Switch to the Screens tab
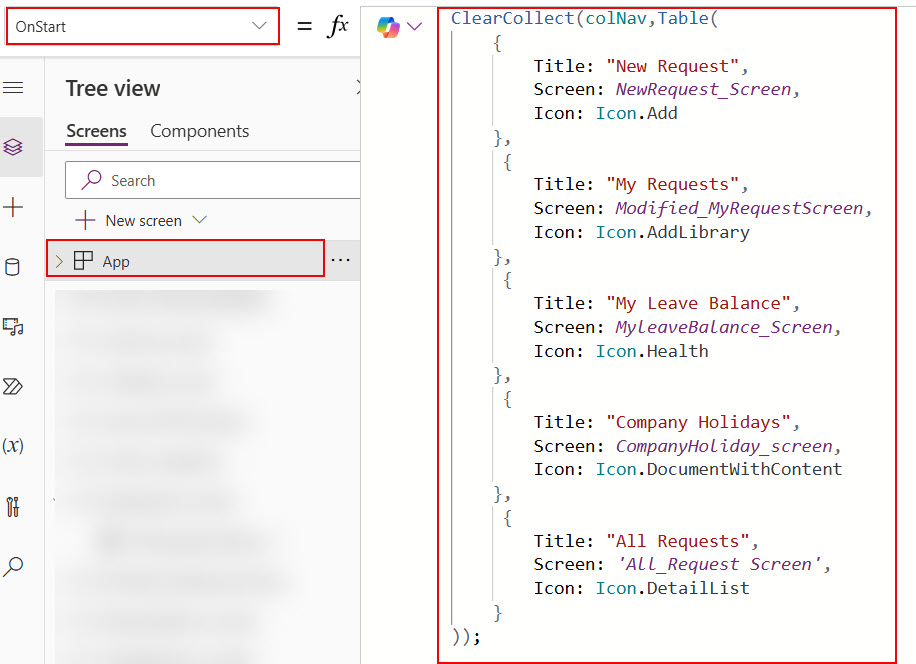This screenshot has width=916, height=664. 96,131
